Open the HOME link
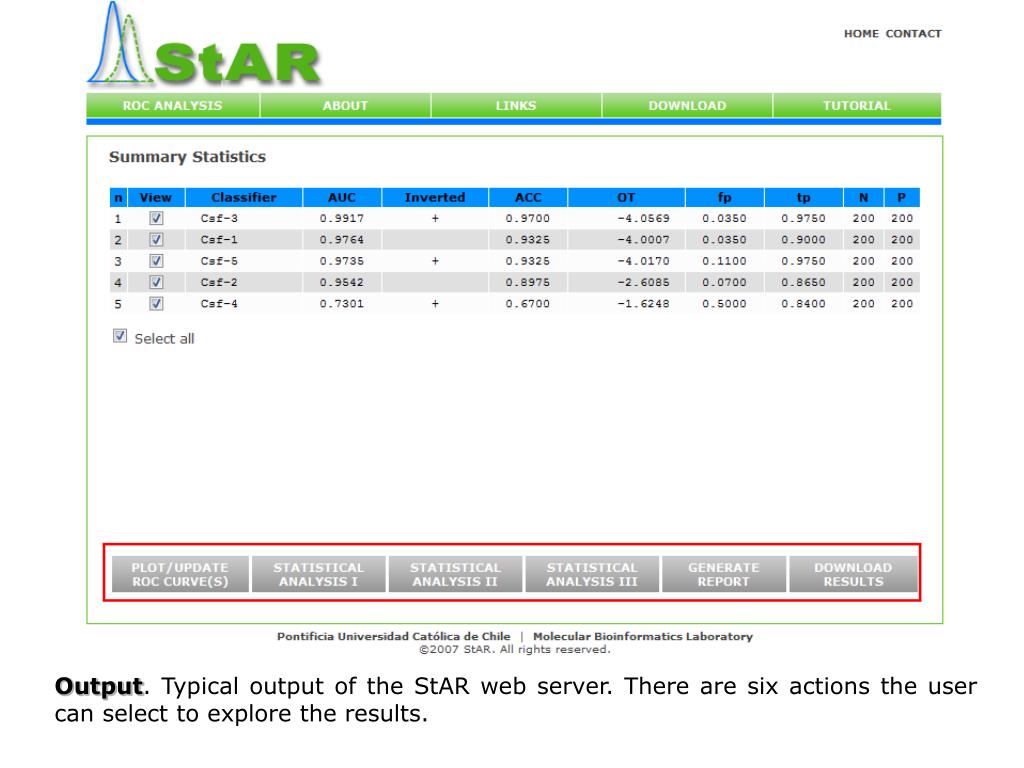The height and width of the screenshot is (768, 1024). [x=861, y=34]
